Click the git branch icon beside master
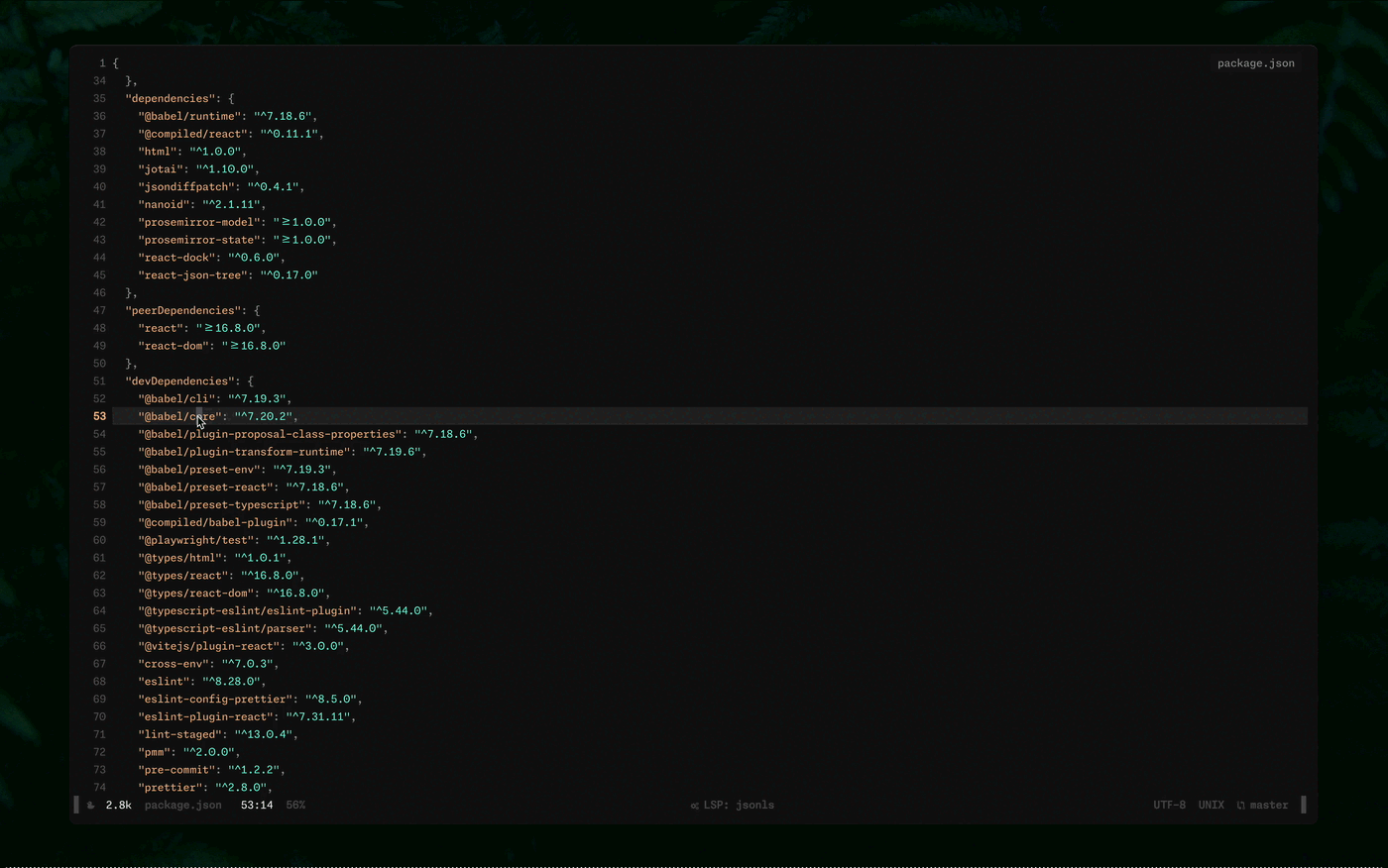The image size is (1388, 868). coord(1241,806)
